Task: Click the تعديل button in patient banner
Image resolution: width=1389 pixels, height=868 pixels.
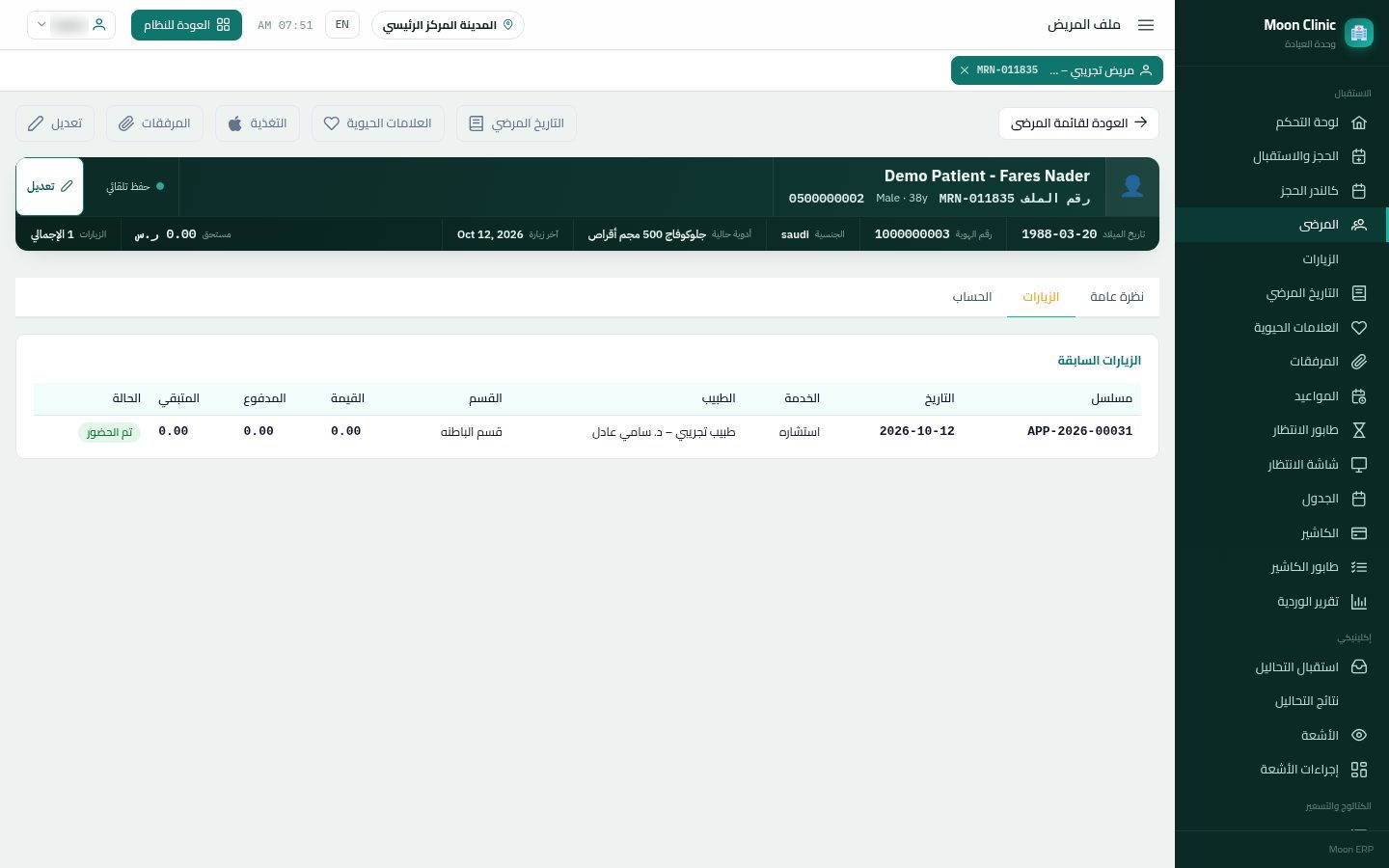Action: (50, 186)
